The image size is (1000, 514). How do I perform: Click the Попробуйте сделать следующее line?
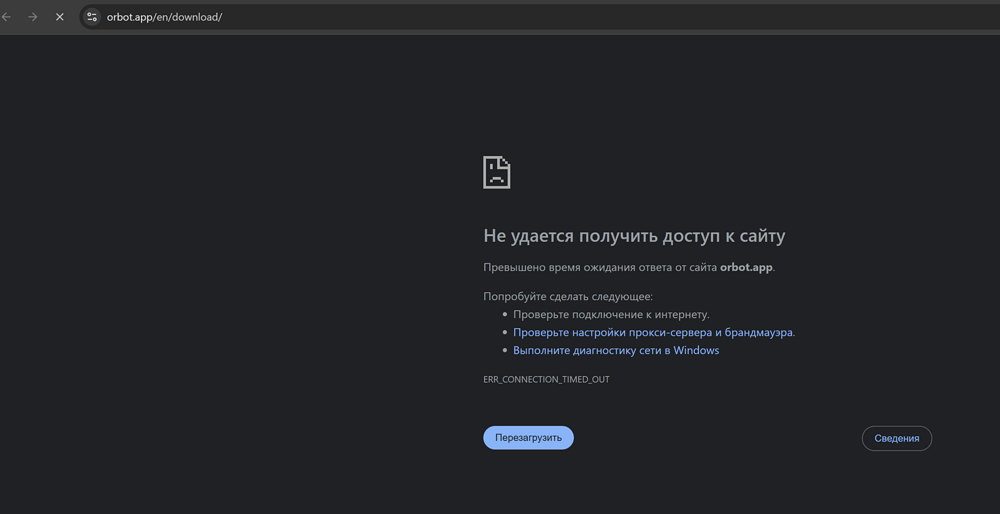567,296
